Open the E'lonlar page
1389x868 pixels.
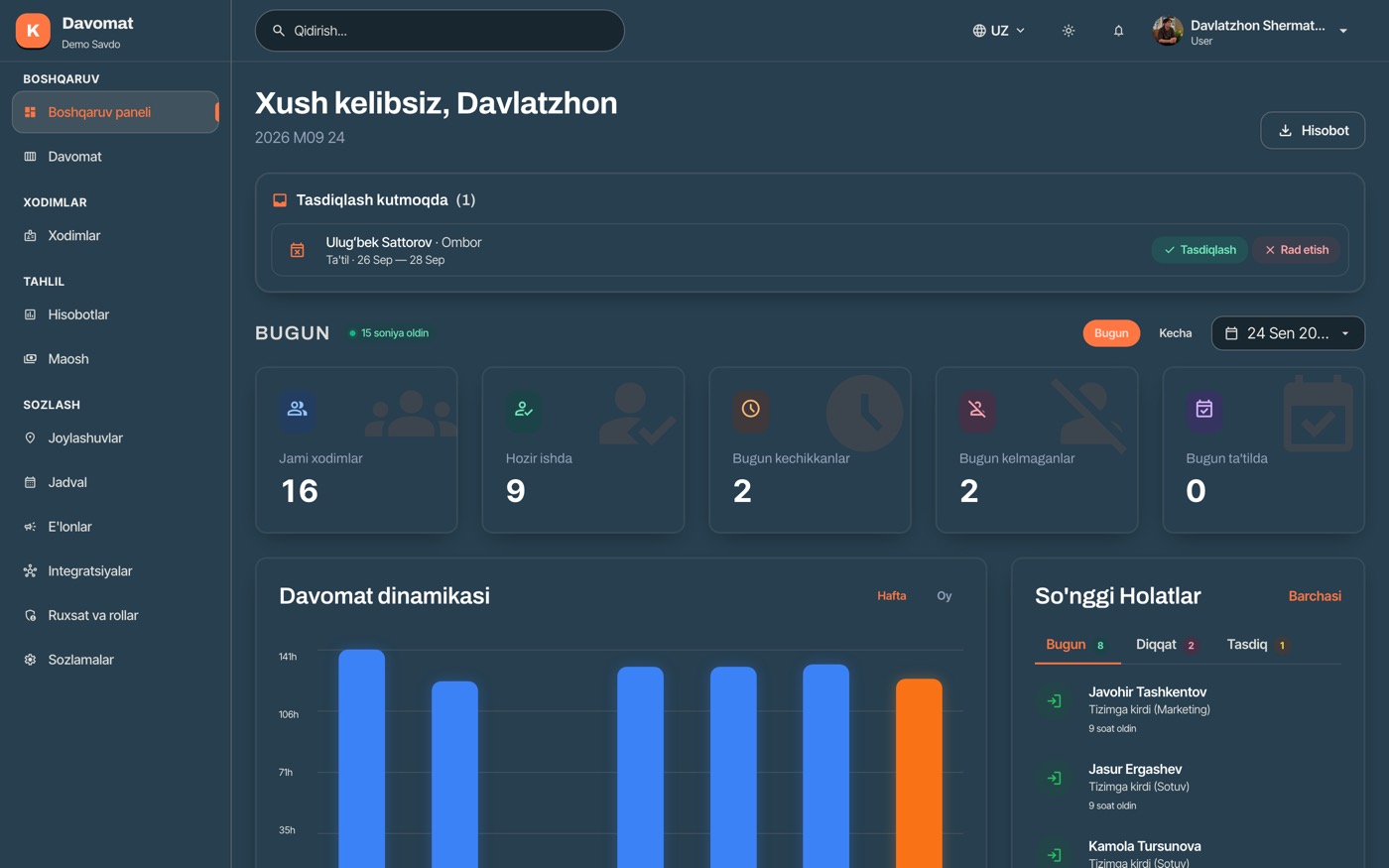pyautogui.click(x=115, y=527)
